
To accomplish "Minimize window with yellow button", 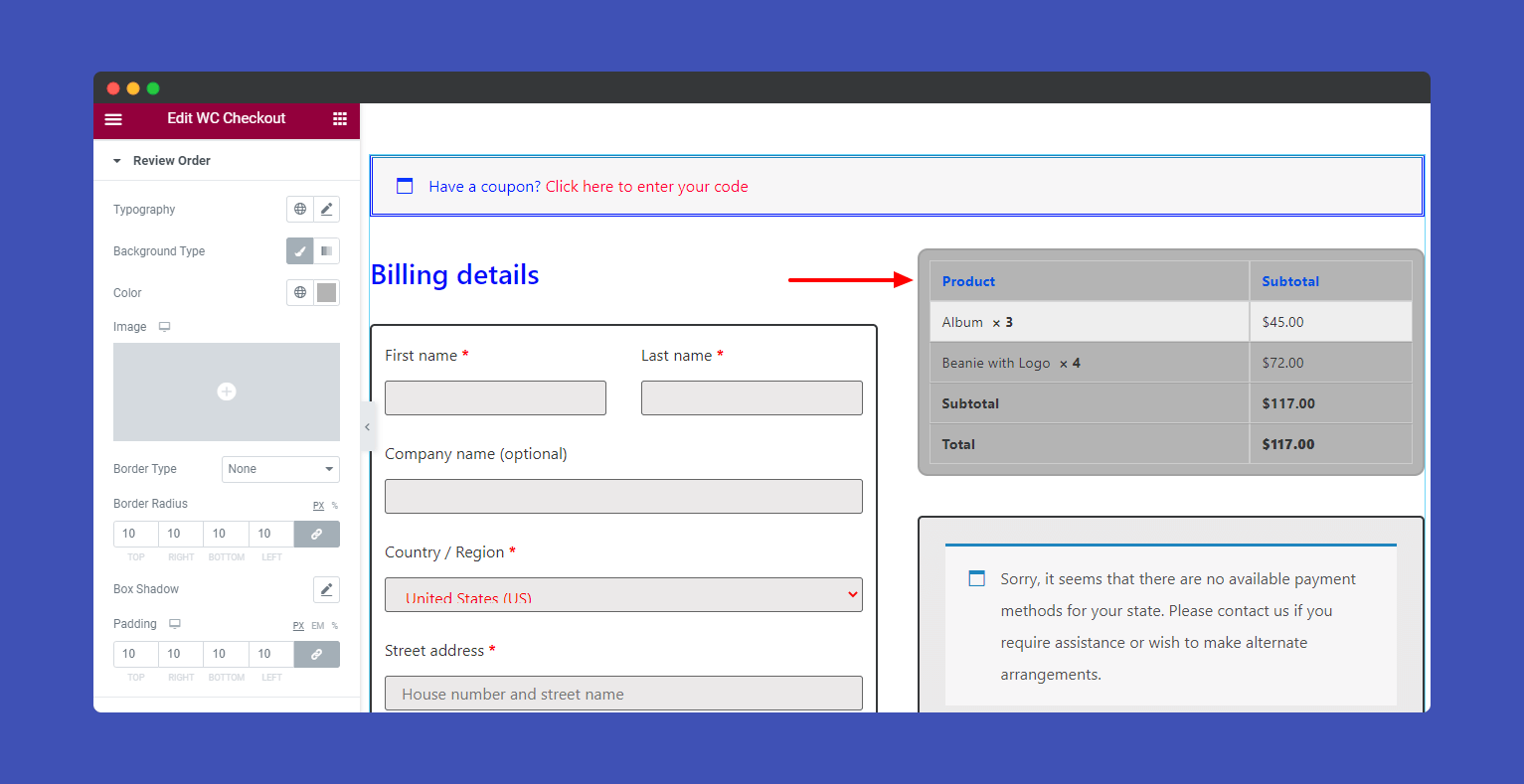I will pyautogui.click(x=133, y=88).
